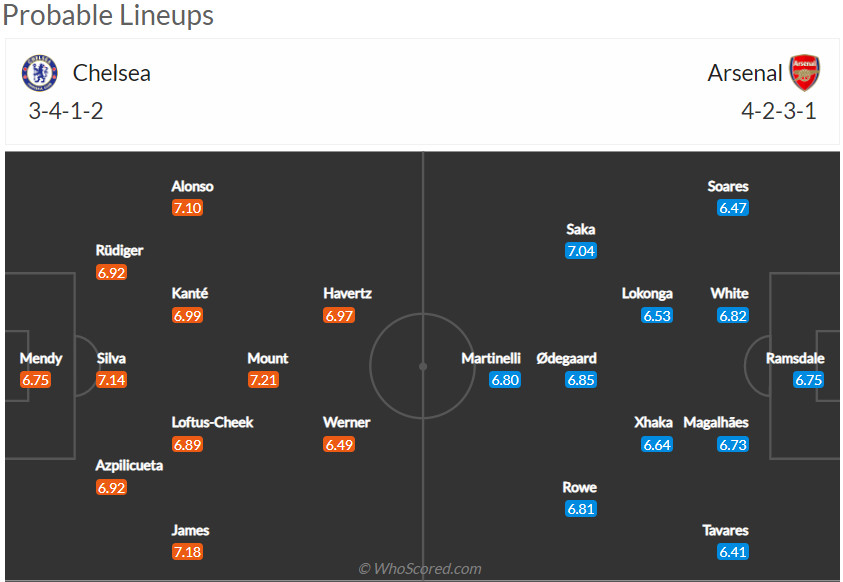Click Xhaka's 6.64 rating badge
The height and width of the screenshot is (582, 843).
pyautogui.click(x=657, y=444)
